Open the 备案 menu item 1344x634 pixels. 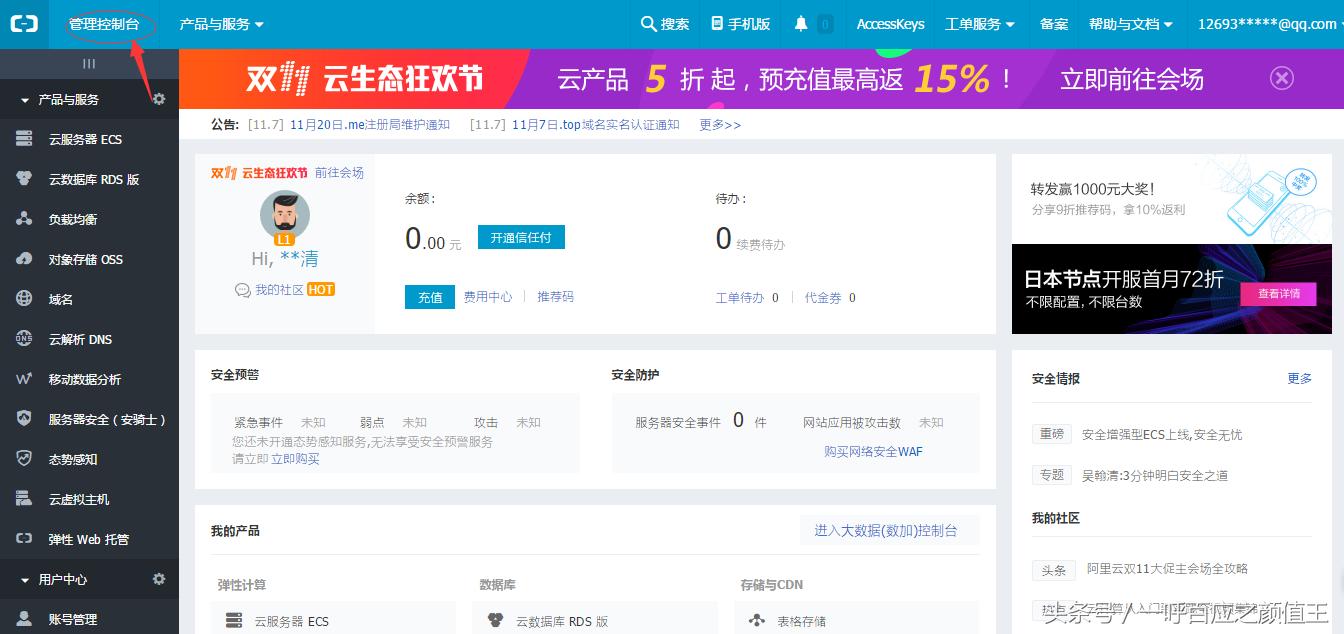click(x=1053, y=23)
